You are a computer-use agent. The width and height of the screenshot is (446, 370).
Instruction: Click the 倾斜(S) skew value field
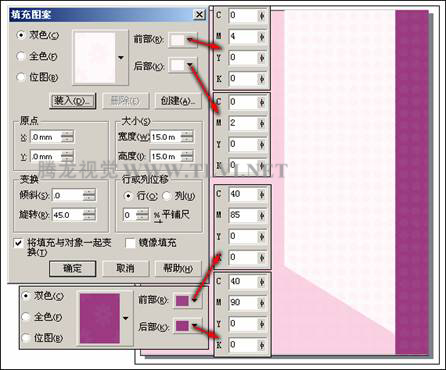(x=67, y=196)
